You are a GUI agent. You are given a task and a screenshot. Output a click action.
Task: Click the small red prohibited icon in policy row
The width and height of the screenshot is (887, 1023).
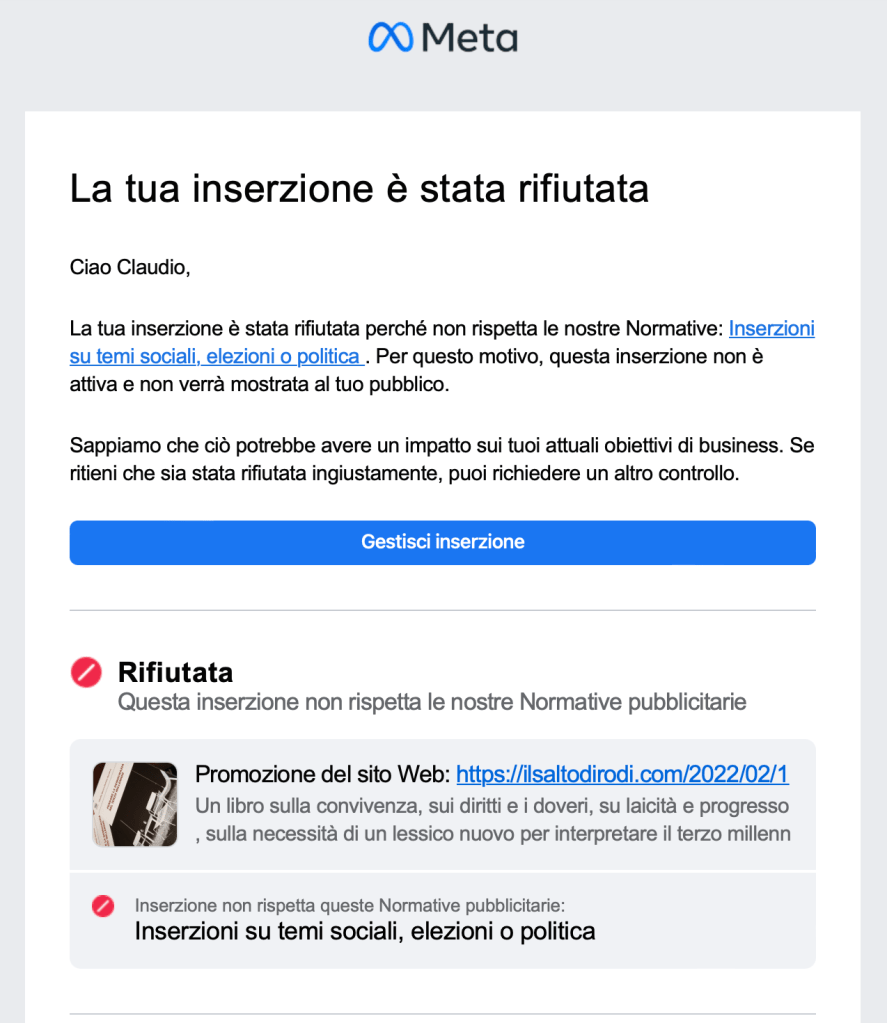pyautogui.click(x=103, y=906)
